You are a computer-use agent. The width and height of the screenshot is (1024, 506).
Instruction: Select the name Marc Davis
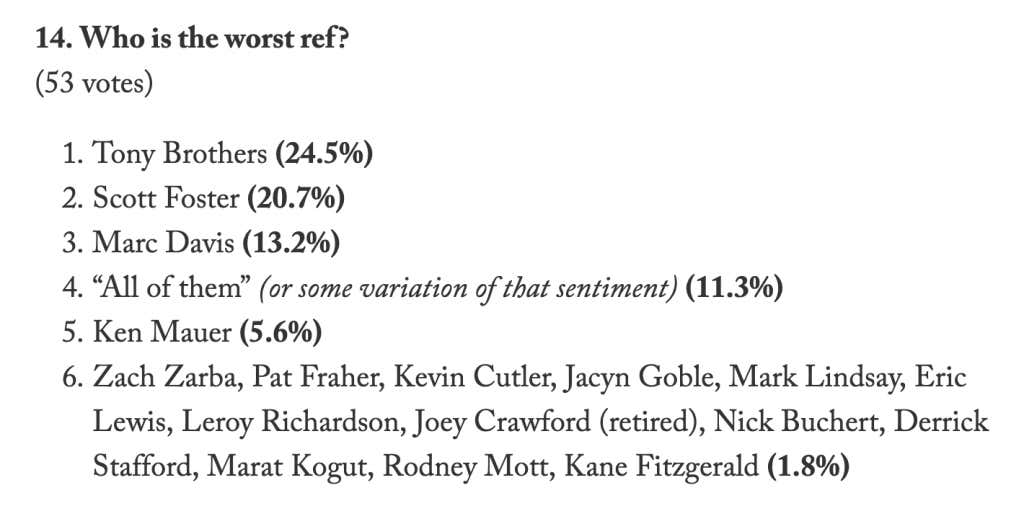(163, 244)
